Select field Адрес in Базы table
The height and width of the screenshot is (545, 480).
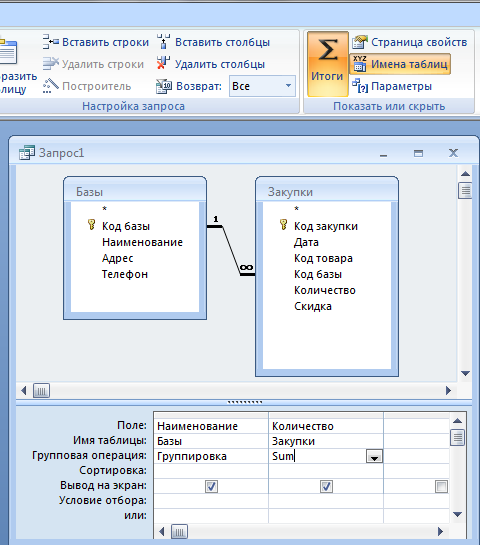click(x=117, y=258)
